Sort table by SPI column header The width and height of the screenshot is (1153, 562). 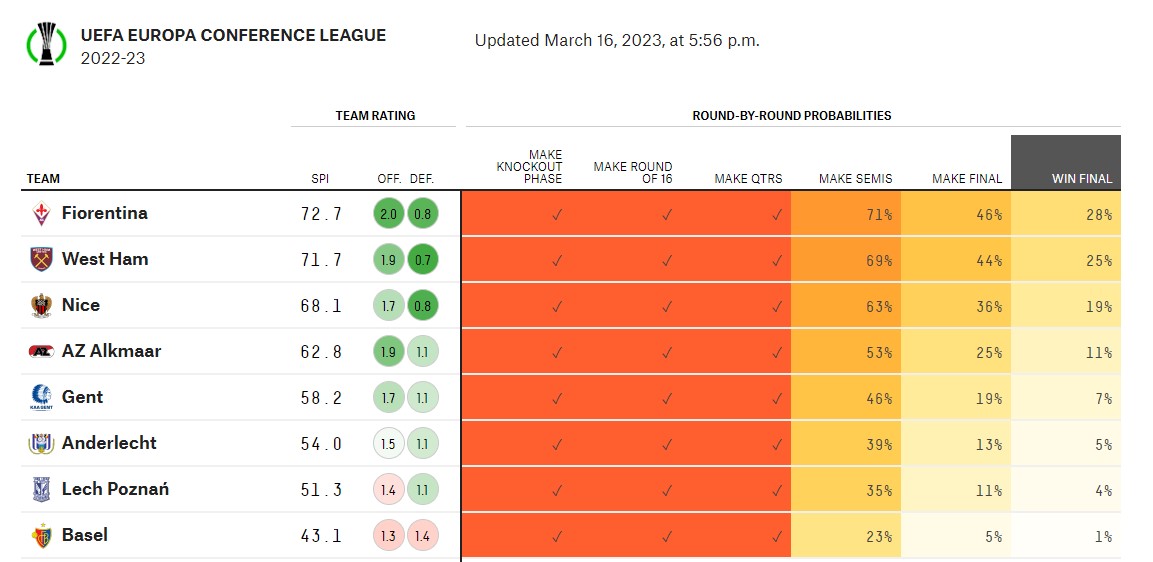[320, 179]
